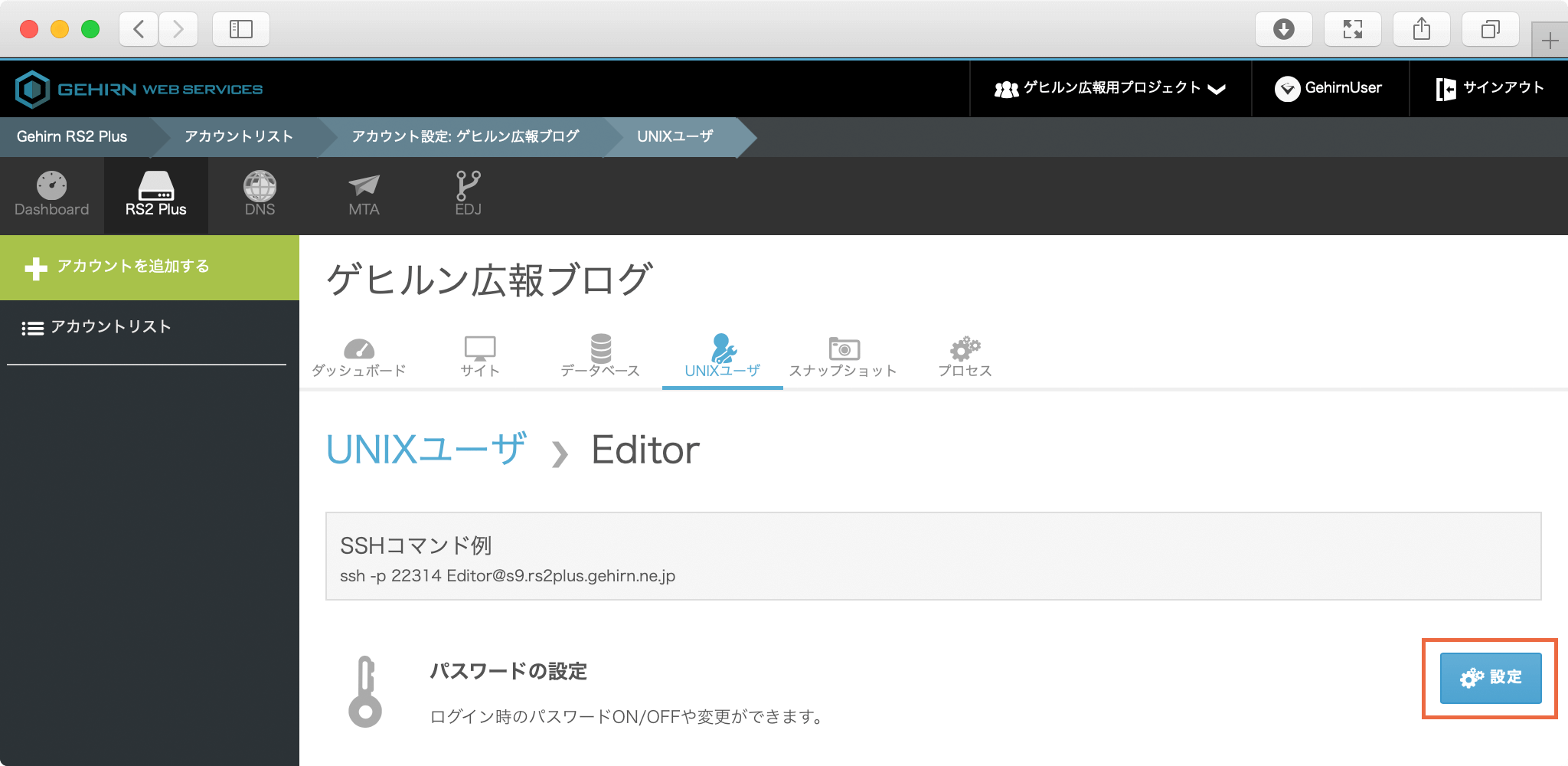Open the スナップショット camera icon

[x=844, y=349]
